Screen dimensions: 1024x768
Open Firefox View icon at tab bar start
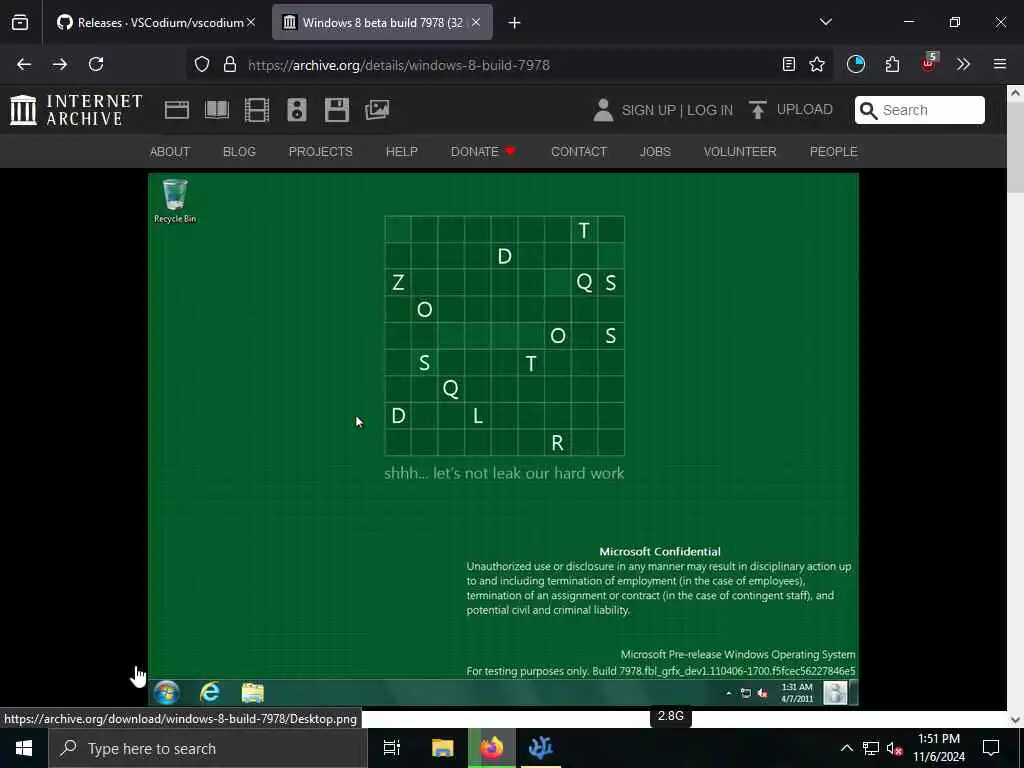20,23
